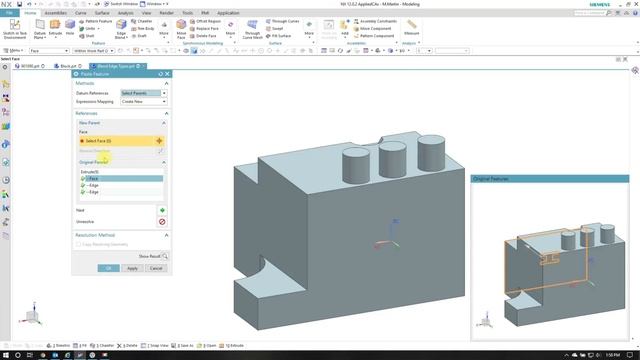Choose the Chamfer command in ribbon
This screenshot has height=360, width=640.
click(142, 21)
